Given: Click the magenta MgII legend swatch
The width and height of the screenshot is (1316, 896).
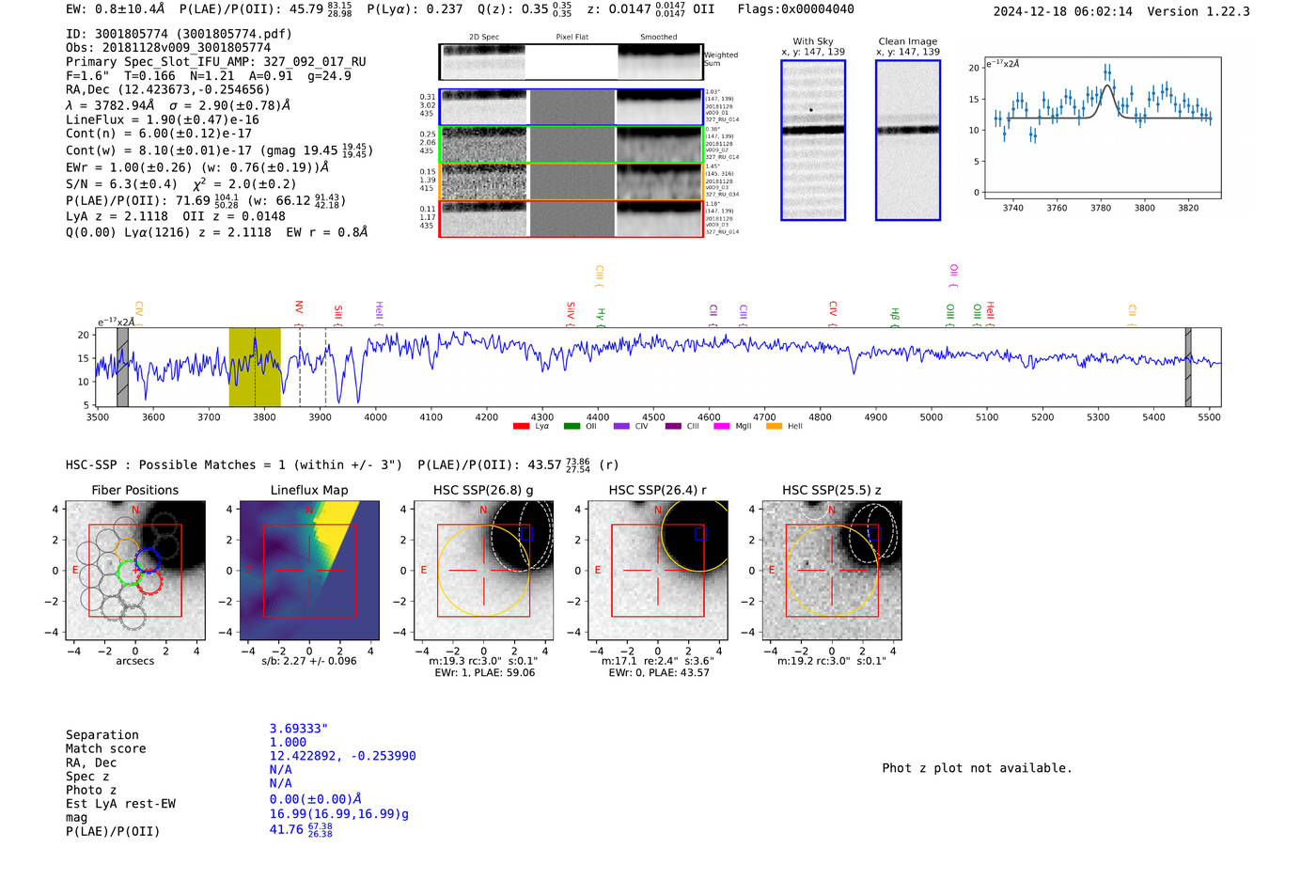Looking at the screenshot, I should pos(722,427).
